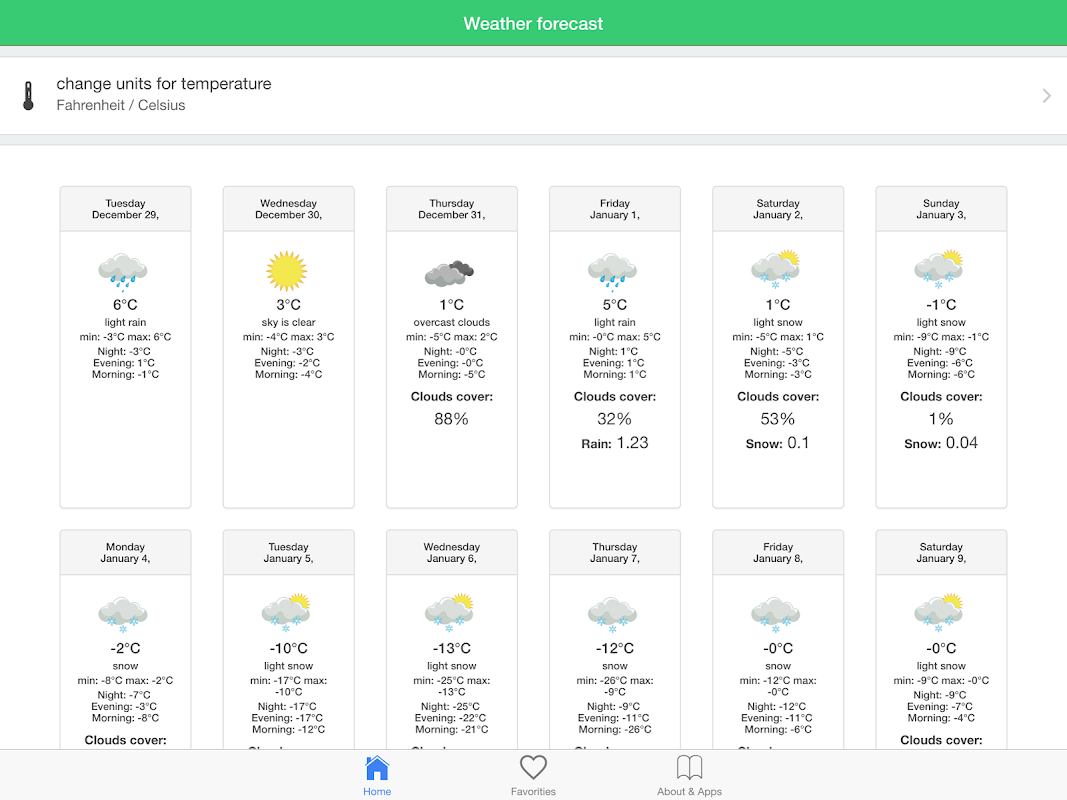Click the light snow icon for Saturday January 2
Image resolution: width=1067 pixels, height=800 pixels.
[x=776, y=269]
